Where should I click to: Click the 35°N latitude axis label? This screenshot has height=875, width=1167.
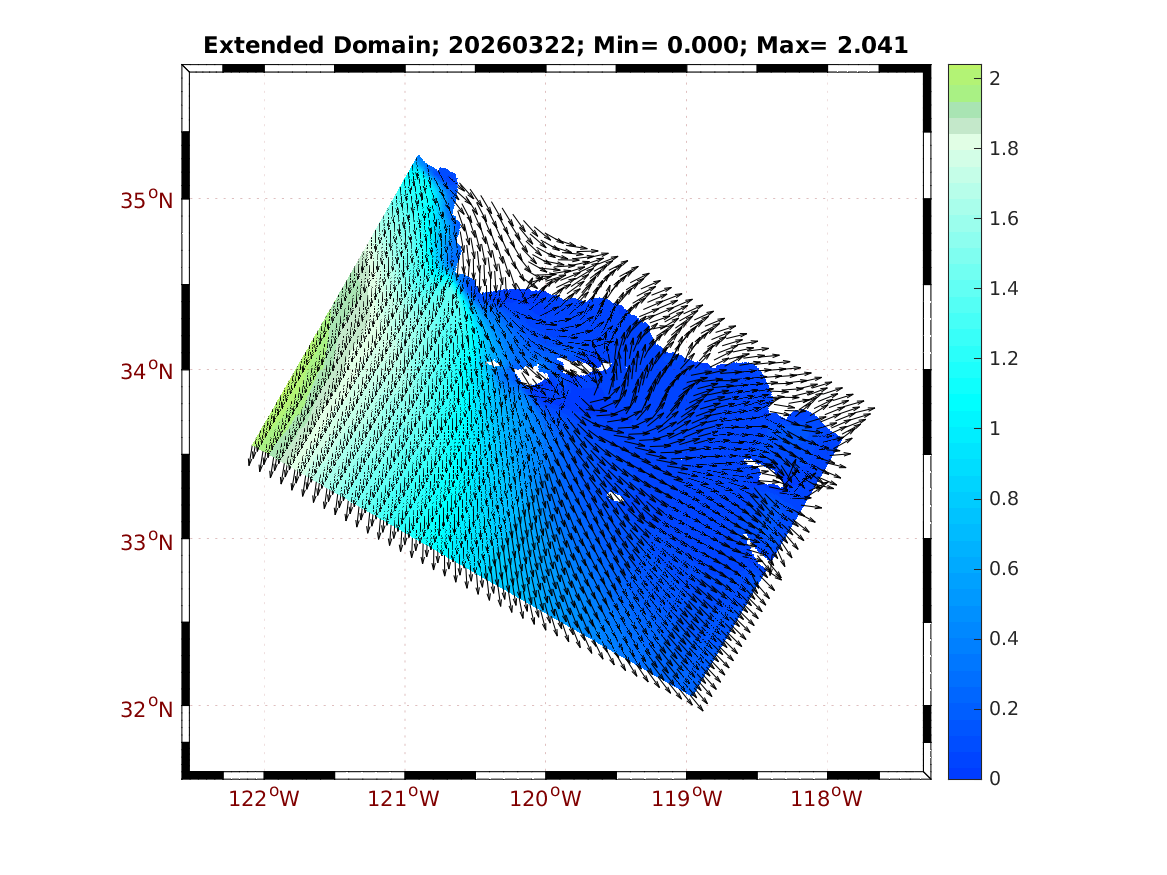tap(147, 200)
